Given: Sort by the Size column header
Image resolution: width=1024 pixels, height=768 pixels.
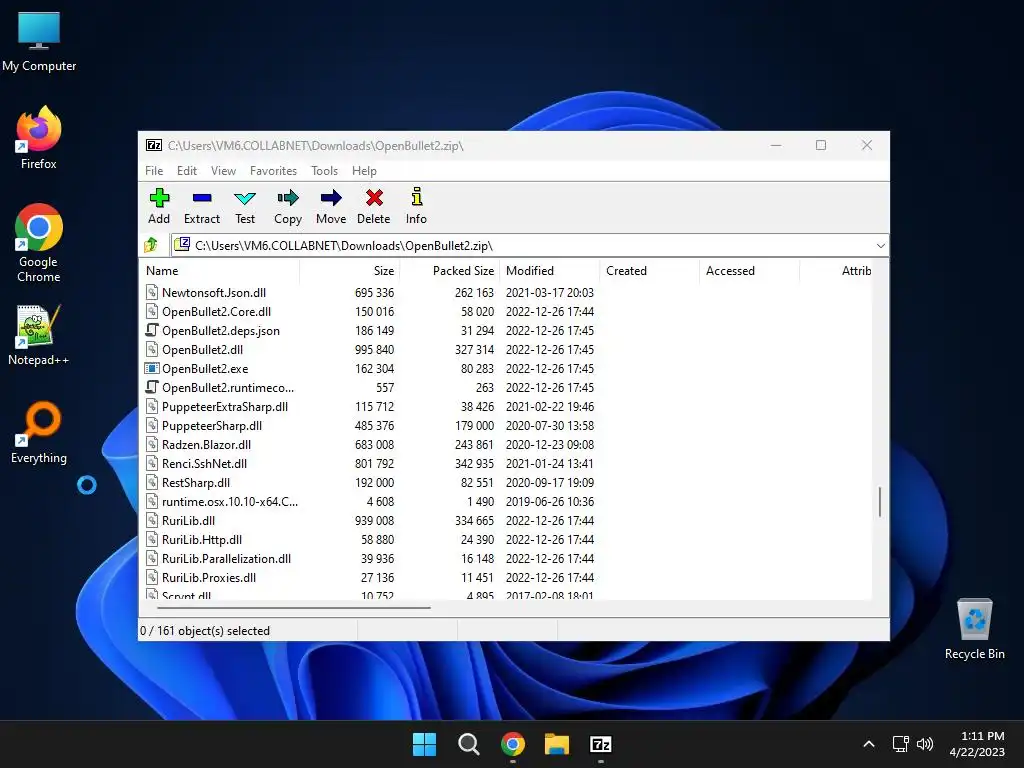Looking at the screenshot, I should pyautogui.click(x=349, y=270).
